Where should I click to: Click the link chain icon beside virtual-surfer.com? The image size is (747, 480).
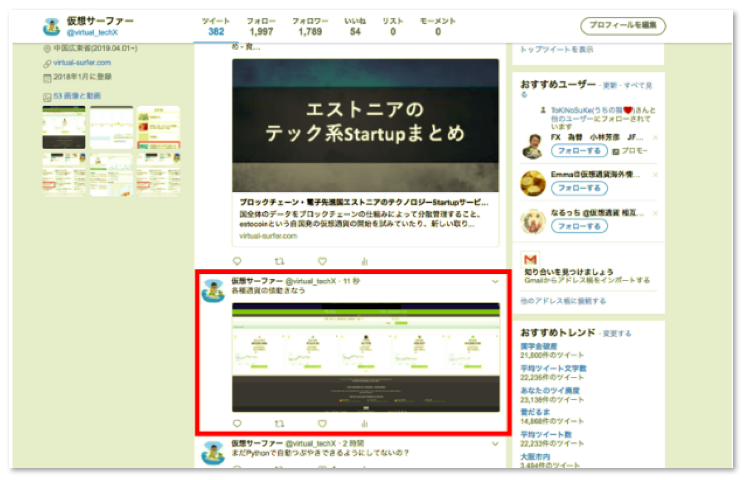point(47,63)
